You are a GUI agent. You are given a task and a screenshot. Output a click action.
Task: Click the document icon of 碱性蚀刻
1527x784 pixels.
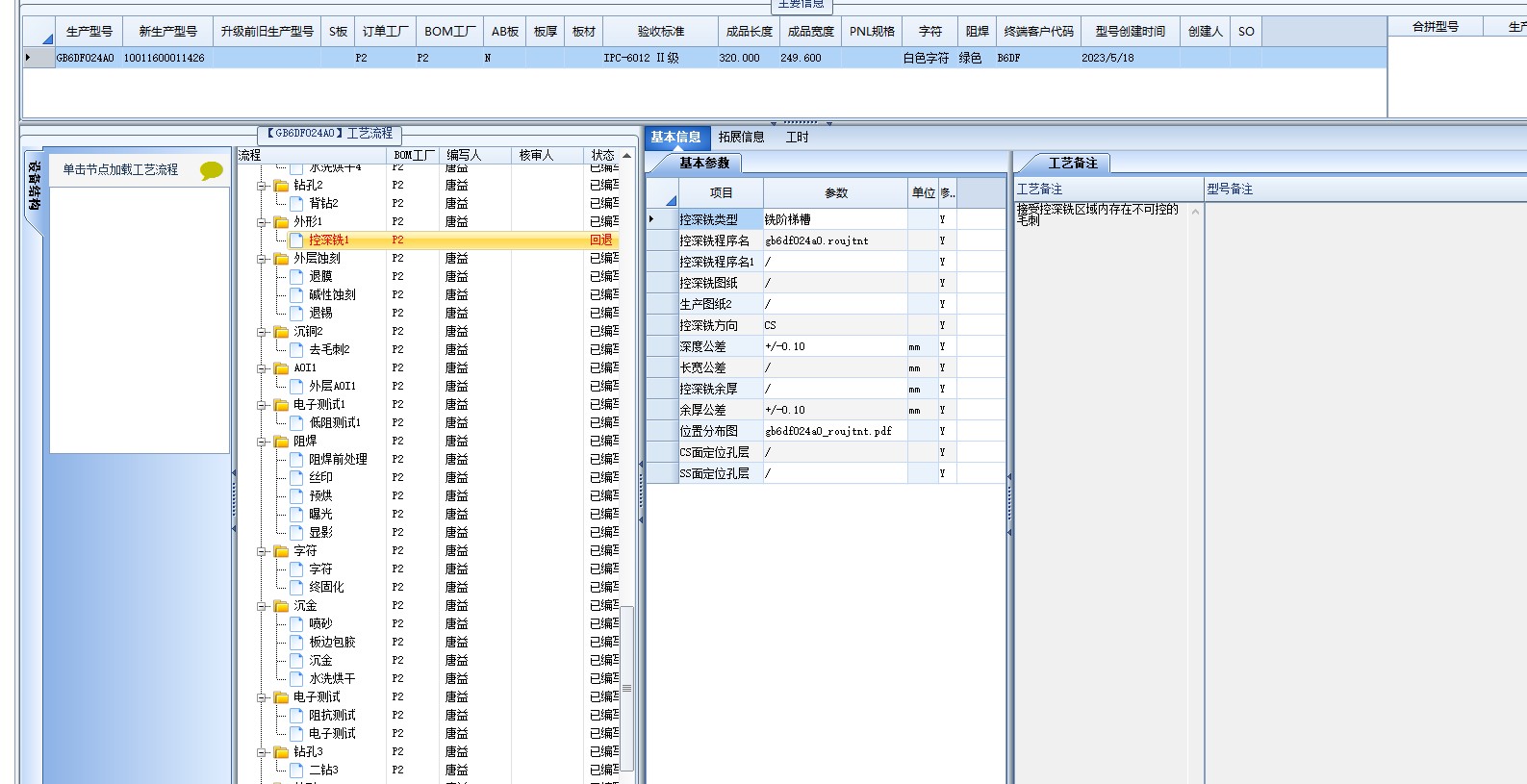pos(296,294)
